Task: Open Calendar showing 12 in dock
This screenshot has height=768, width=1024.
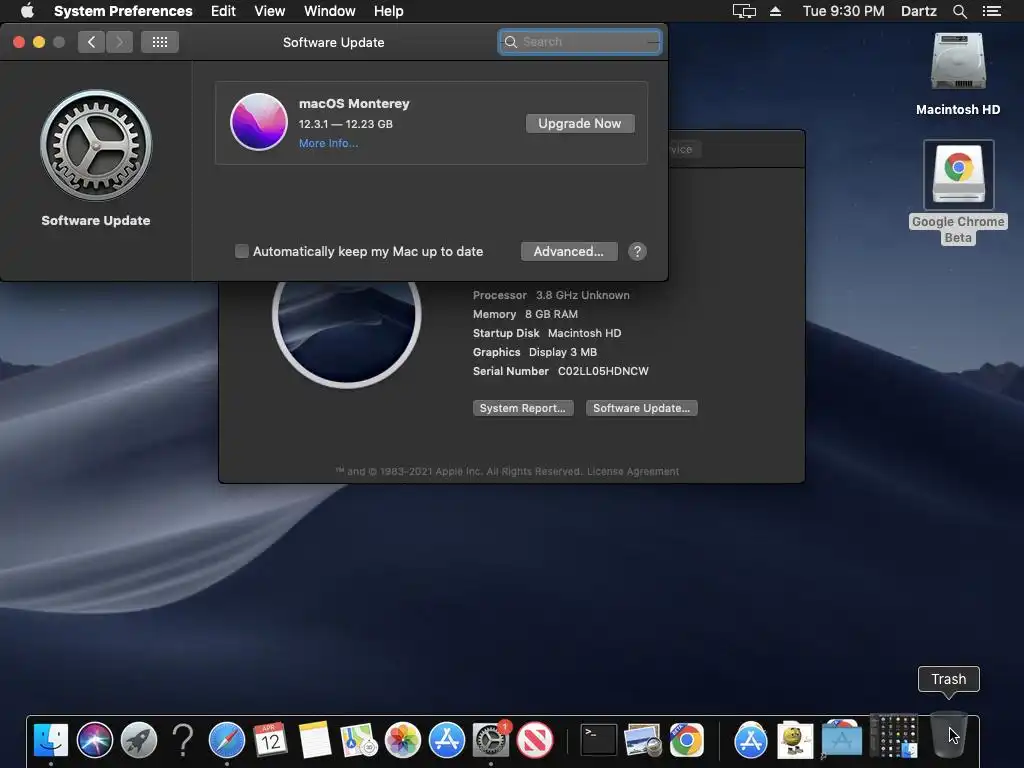Action: tap(270, 740)
